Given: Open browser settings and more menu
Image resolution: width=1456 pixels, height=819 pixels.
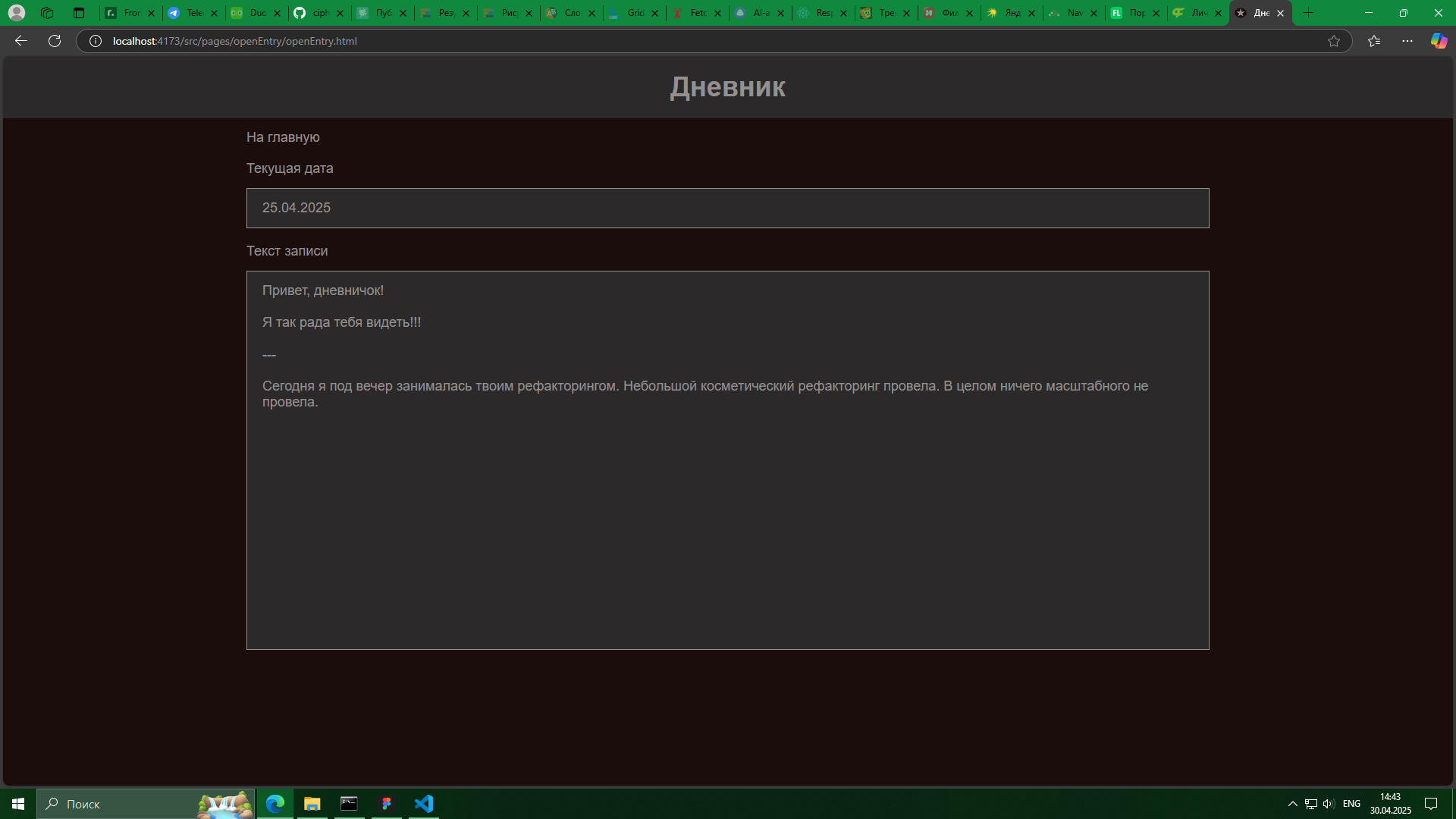Looking at the screenshot, I should (x=1407, y=41).
